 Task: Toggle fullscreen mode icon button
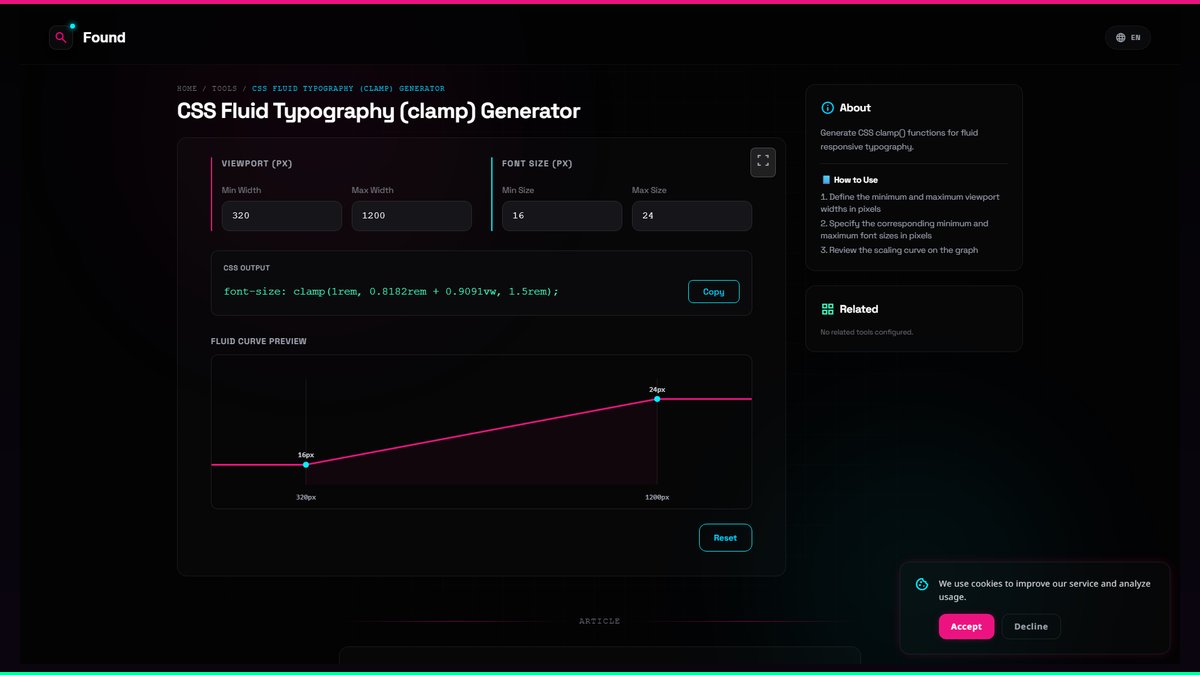tap(763, 162)
